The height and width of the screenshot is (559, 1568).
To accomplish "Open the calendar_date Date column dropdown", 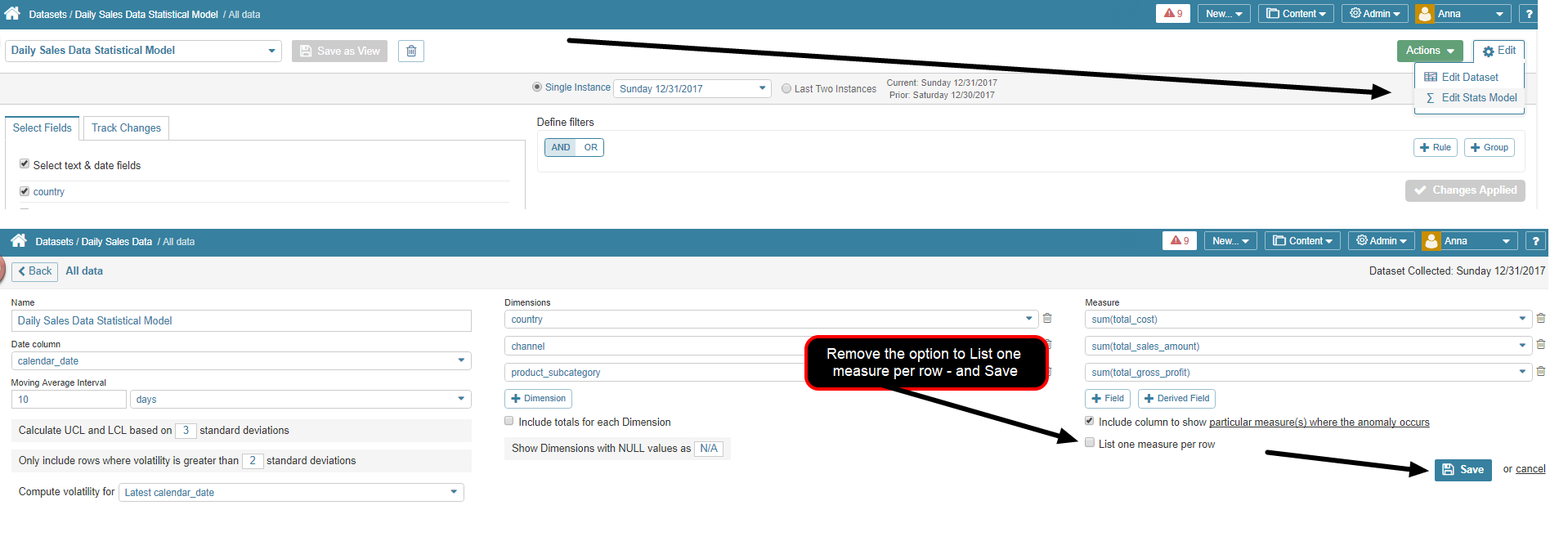I will point(241,360).
